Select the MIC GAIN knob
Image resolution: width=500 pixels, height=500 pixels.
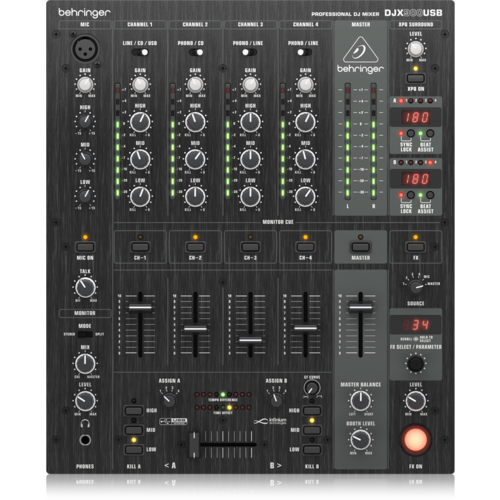click(85, 84)
